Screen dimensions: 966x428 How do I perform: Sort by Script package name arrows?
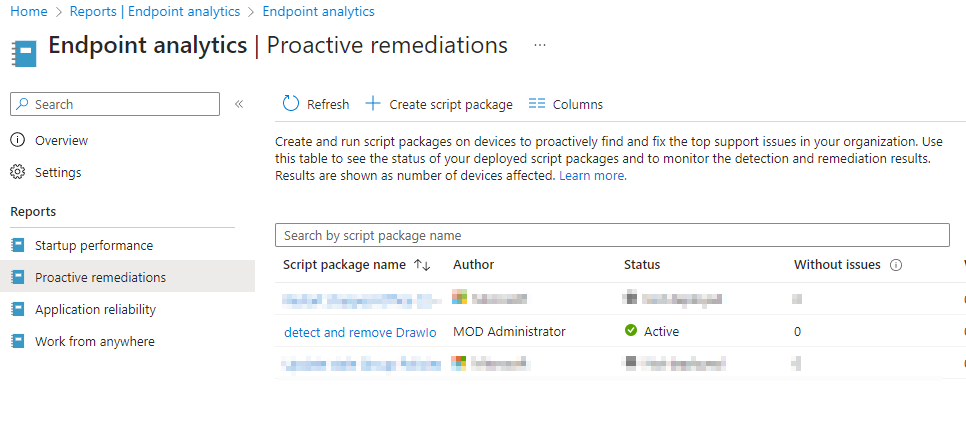coord(422,265)
